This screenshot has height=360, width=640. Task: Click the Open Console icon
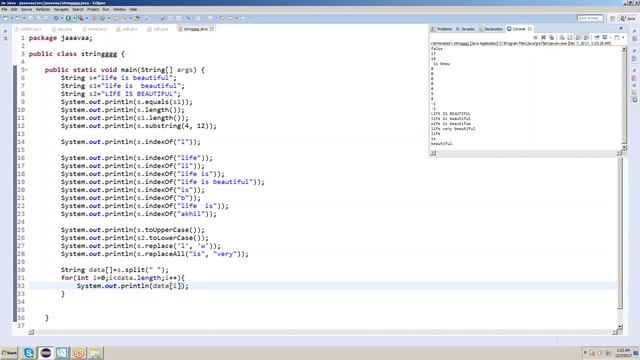tap(617, 38)
